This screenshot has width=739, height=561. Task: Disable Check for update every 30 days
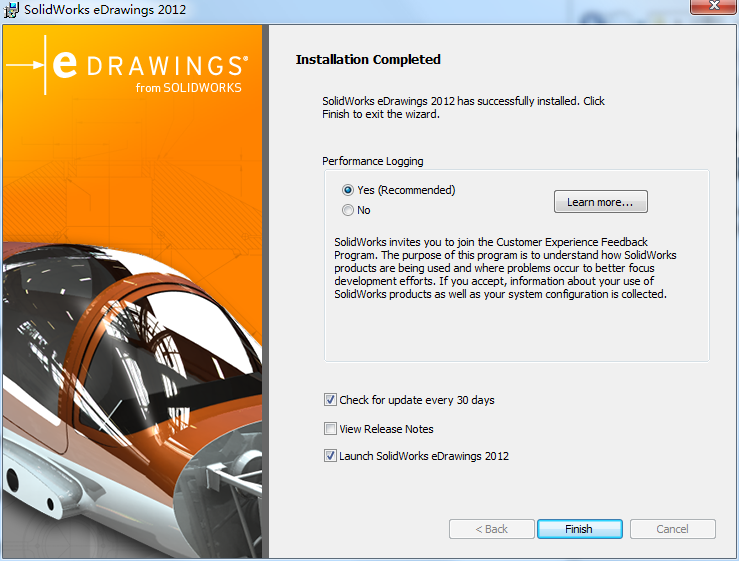coord(331,400)
